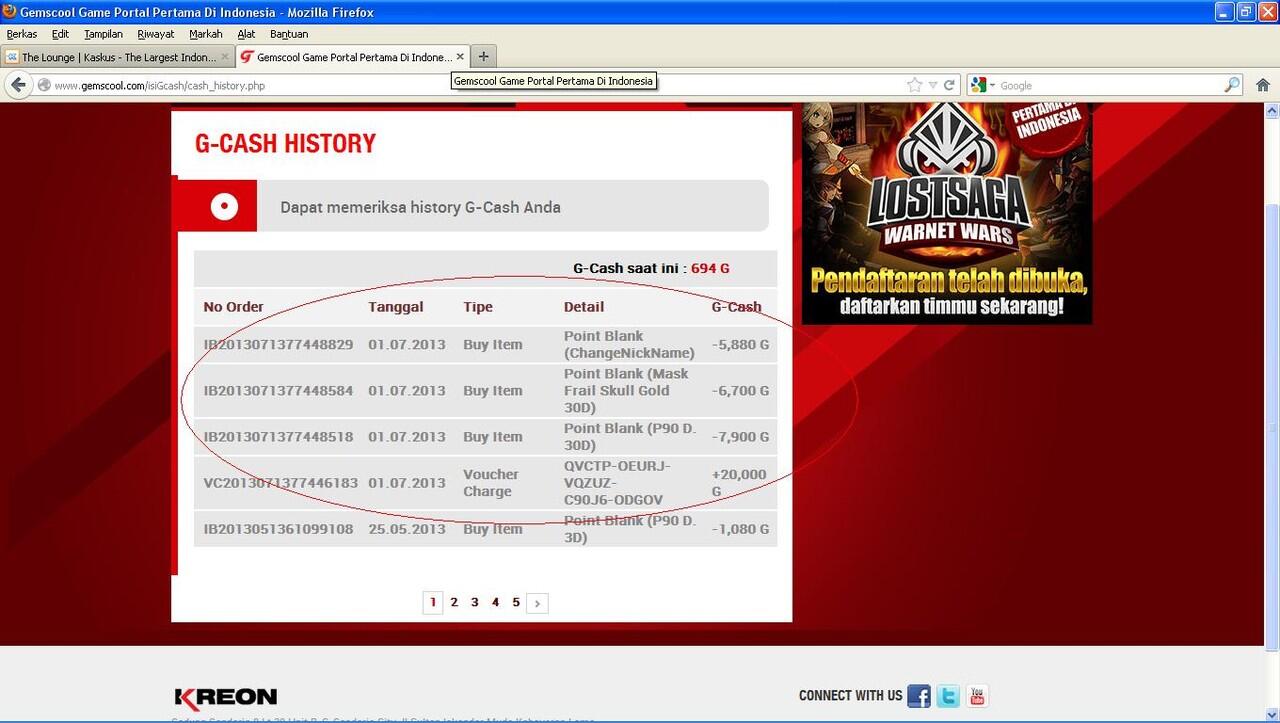
Task: Go to history page 3
Action: coord(474,602)
